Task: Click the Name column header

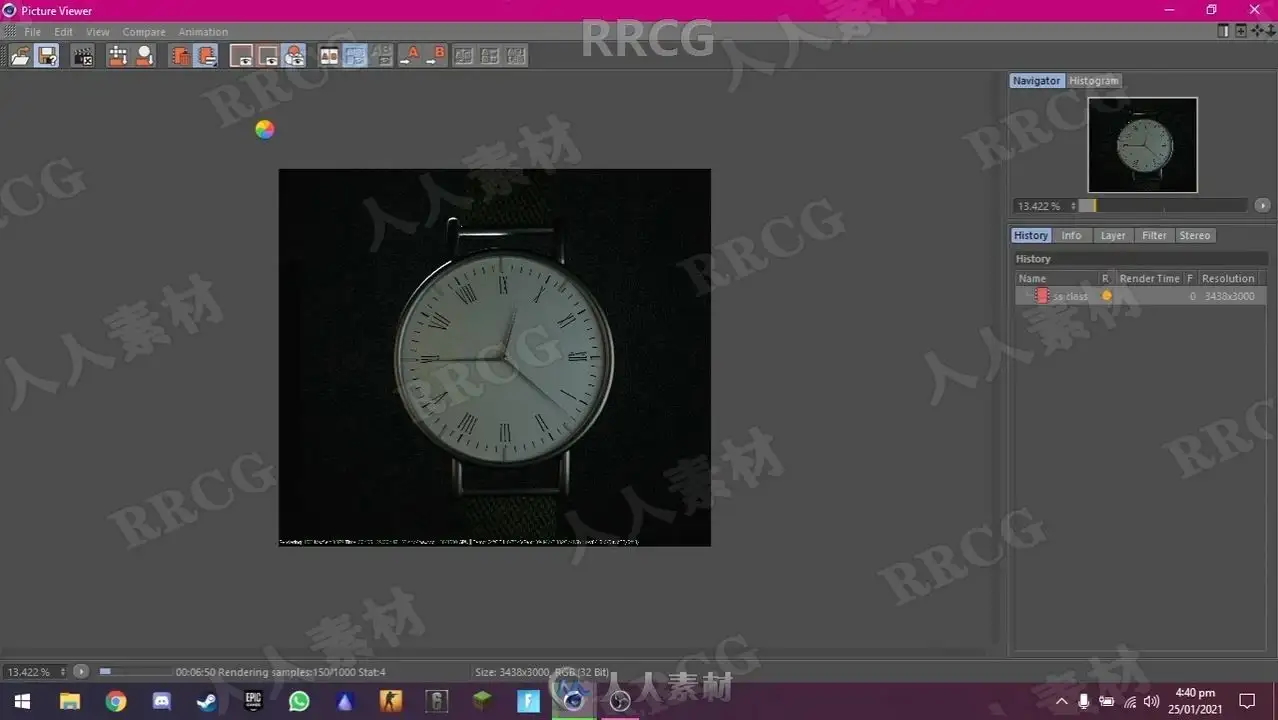Action: pos(1057,279)
